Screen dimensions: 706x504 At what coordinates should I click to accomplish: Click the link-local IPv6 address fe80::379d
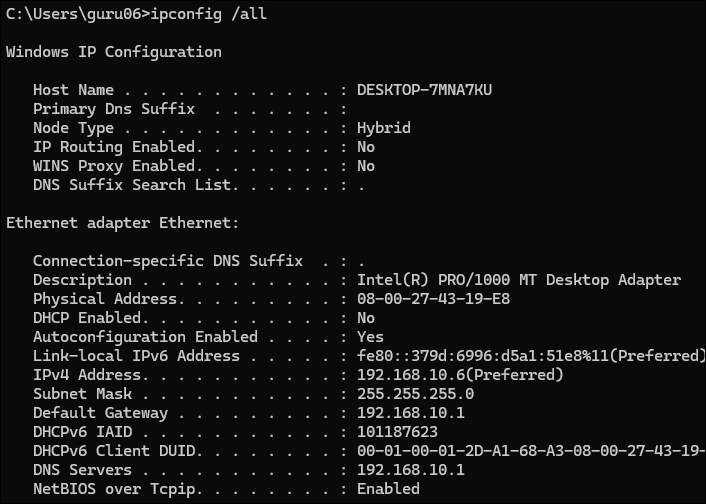click(531, 356)
